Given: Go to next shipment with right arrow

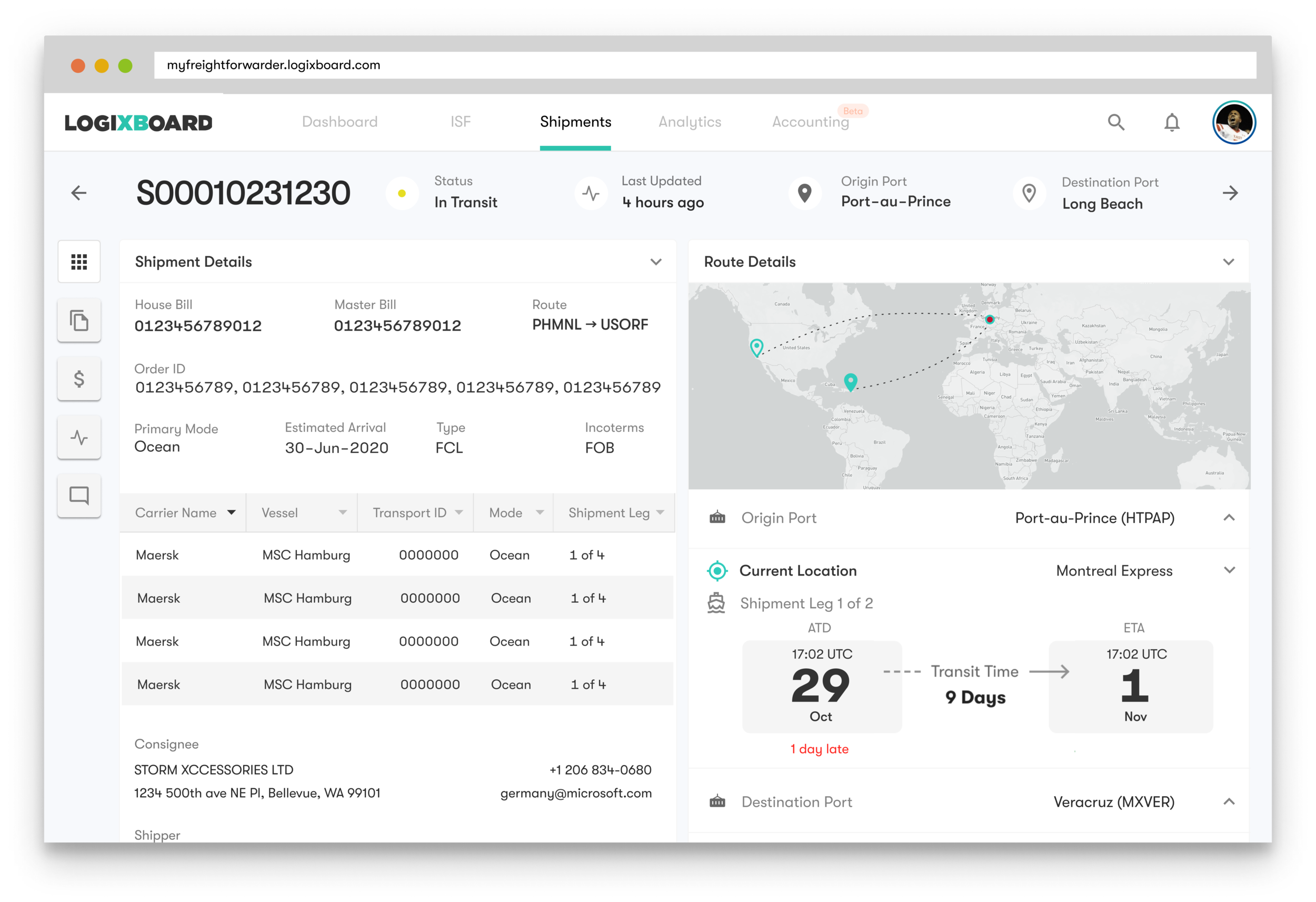Looking at the screenshot, I should [x=1230, y=193].
